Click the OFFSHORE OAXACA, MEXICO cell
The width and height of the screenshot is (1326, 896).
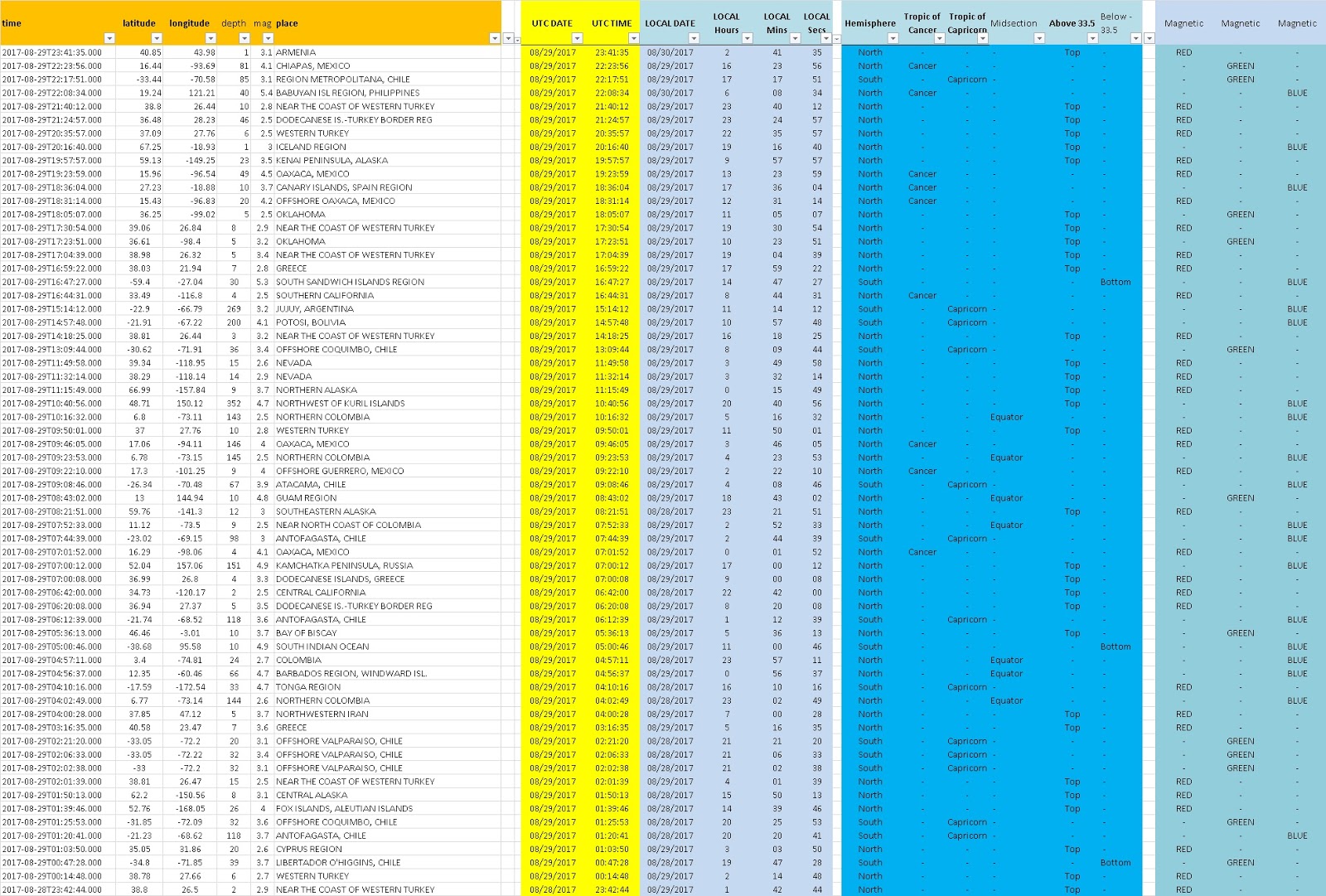coord(387,201)
